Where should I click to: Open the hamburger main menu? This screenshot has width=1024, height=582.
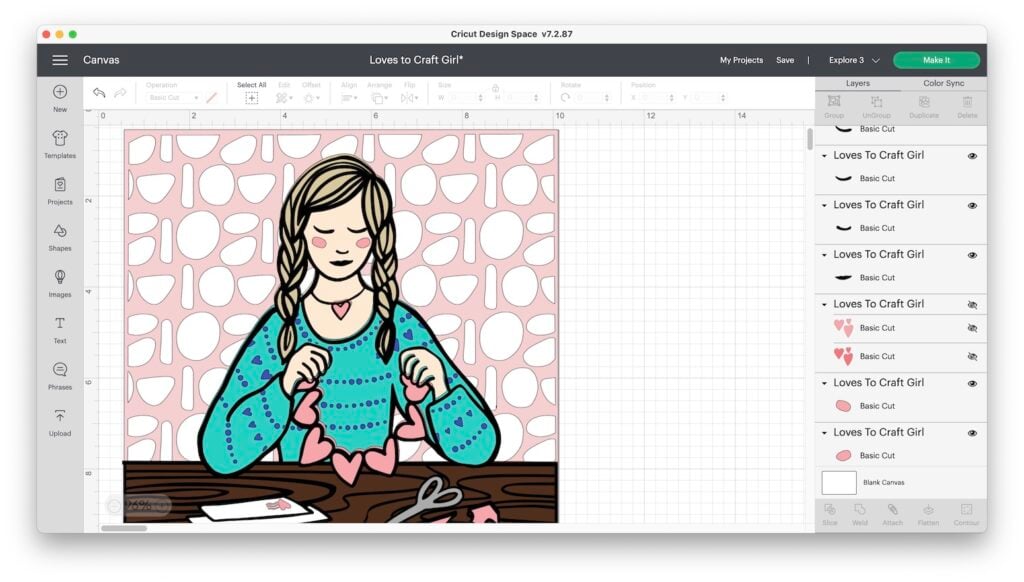(60, 60)
